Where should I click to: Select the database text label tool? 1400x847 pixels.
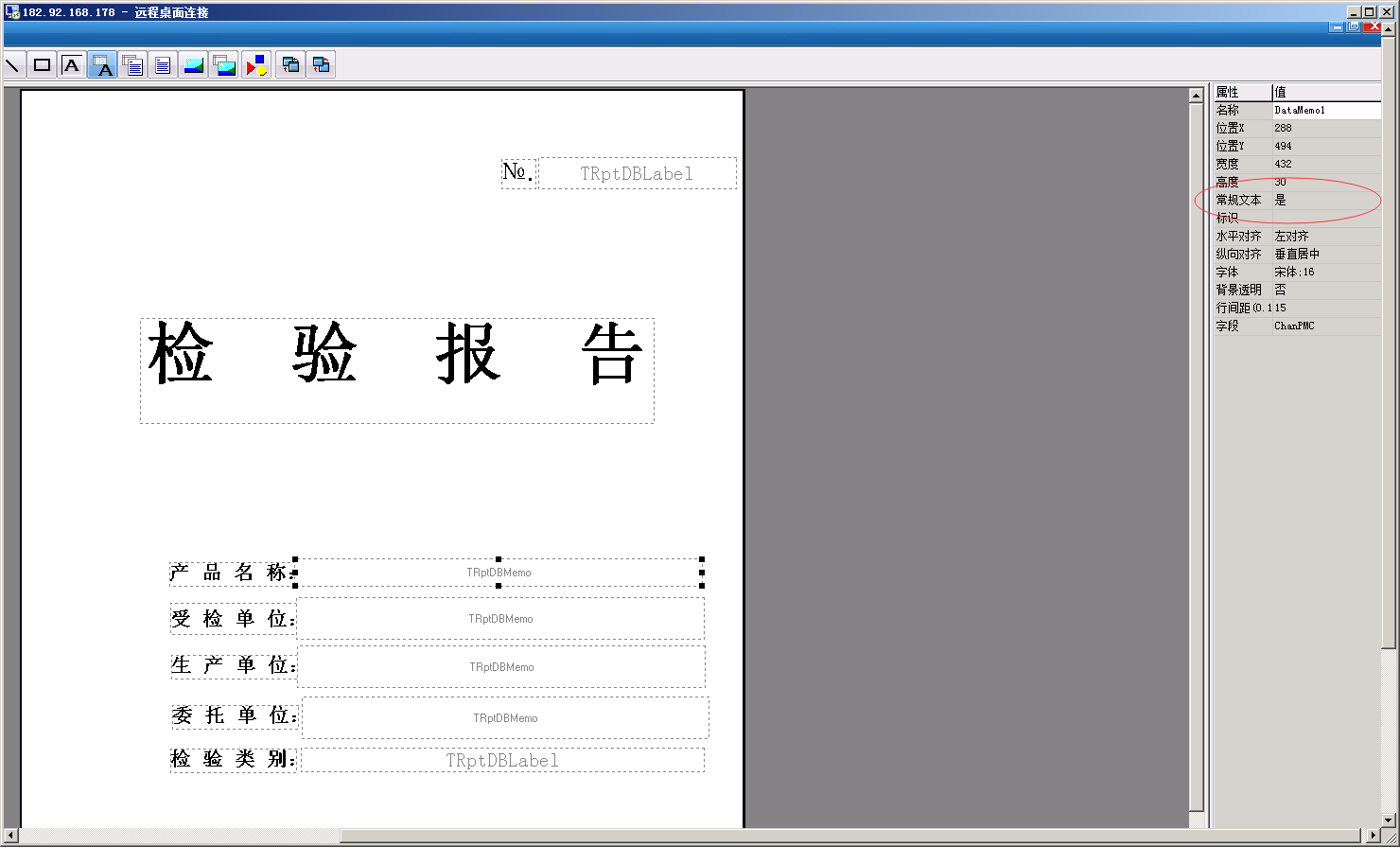click(x=102, y=65)
